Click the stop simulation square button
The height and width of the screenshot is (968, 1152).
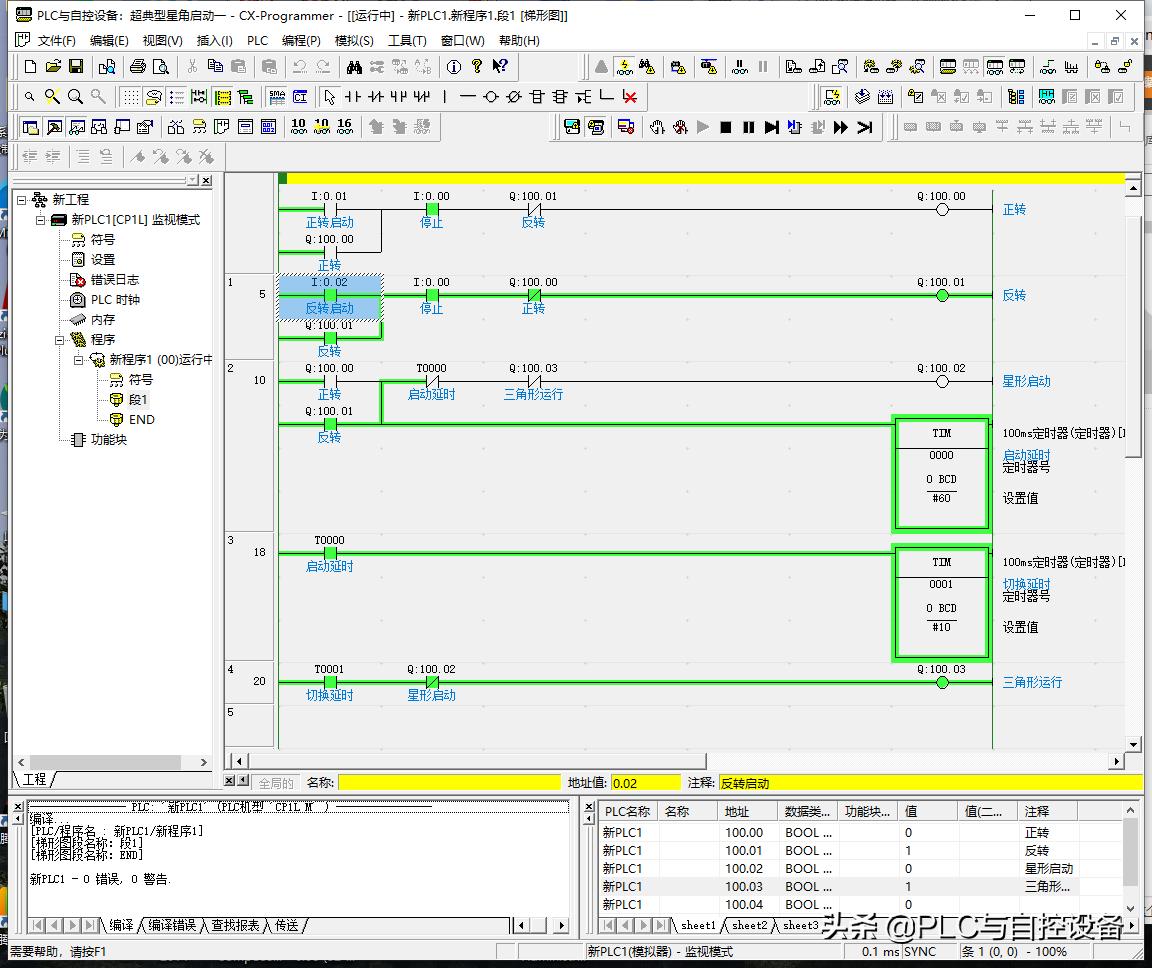pos(726,127)
